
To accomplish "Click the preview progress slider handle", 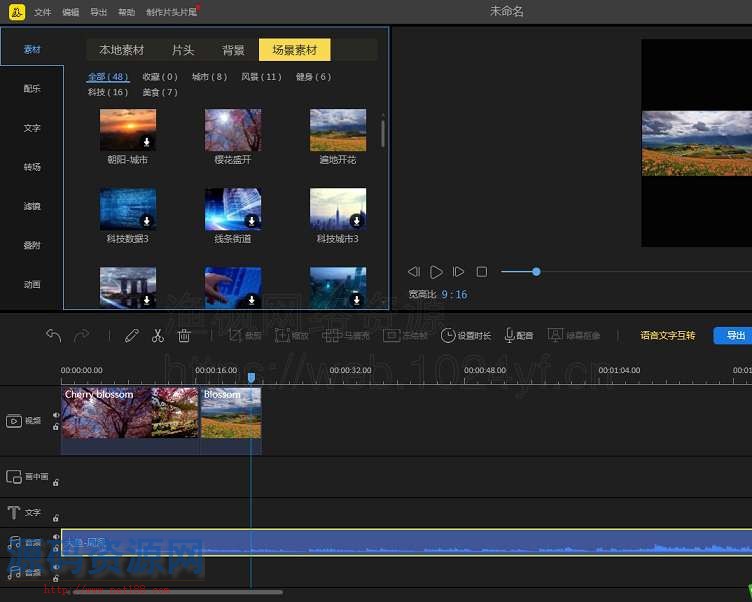I will click(536, 272).
